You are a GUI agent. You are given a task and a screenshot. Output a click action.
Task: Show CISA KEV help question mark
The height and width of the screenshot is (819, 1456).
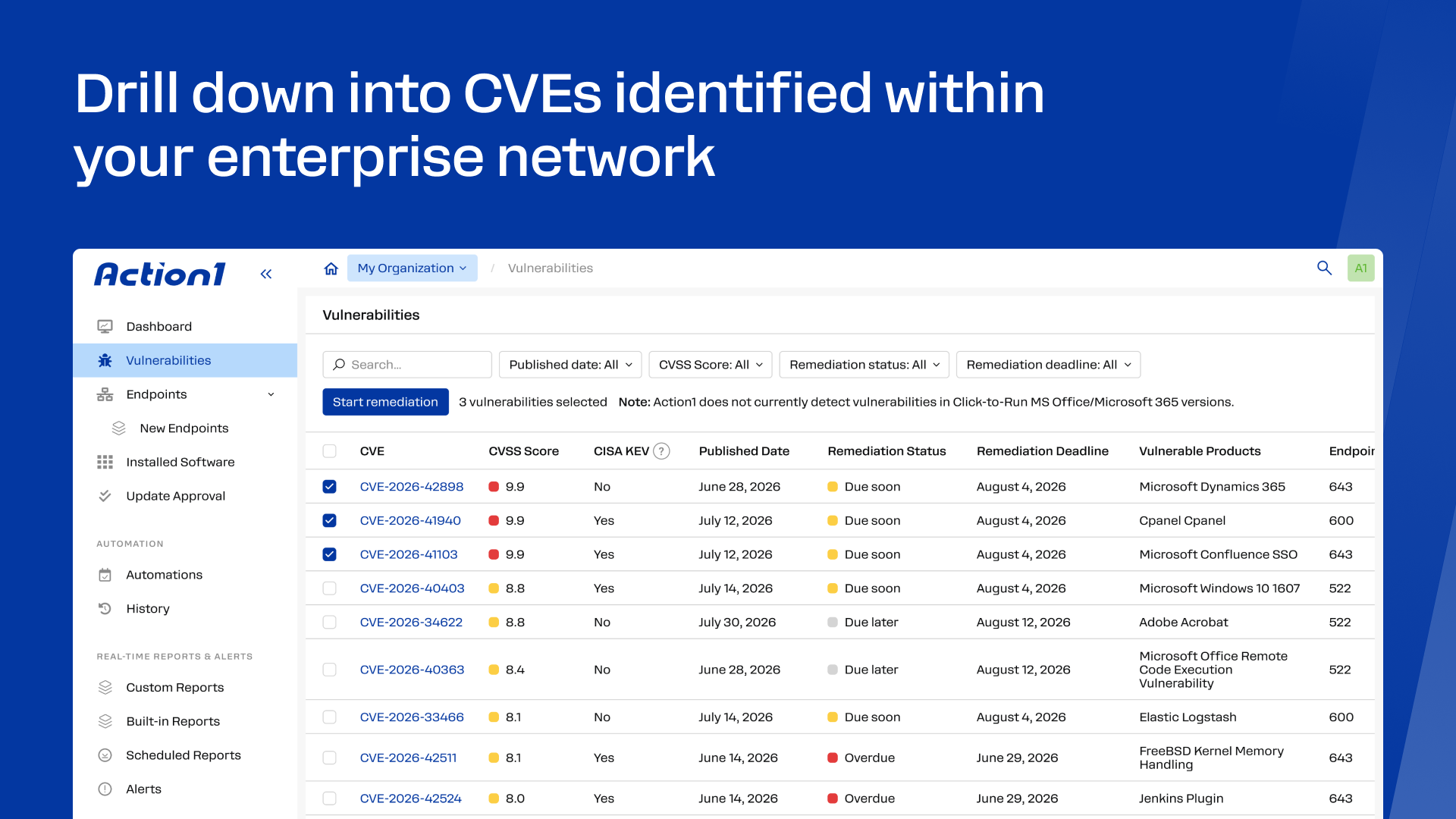pyautogui.click(x=661, y=451)
